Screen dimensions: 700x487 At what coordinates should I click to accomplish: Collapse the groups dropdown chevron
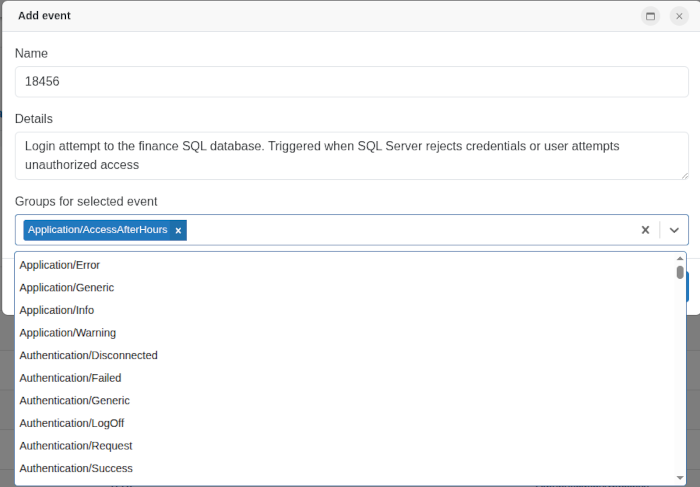pyautogui.click(x=674, y=230)
